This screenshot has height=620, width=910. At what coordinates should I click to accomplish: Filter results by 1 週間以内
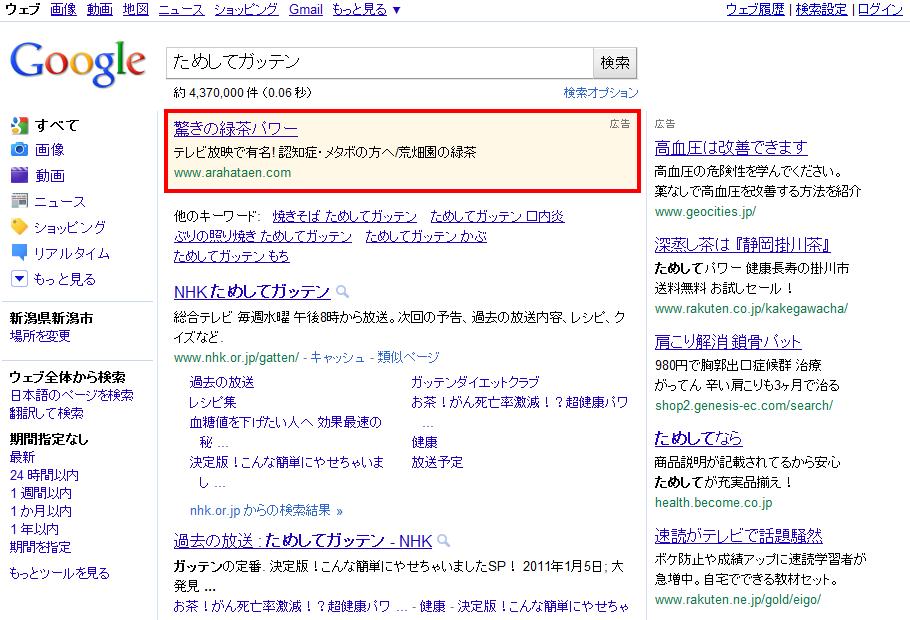tap(41, 493)
